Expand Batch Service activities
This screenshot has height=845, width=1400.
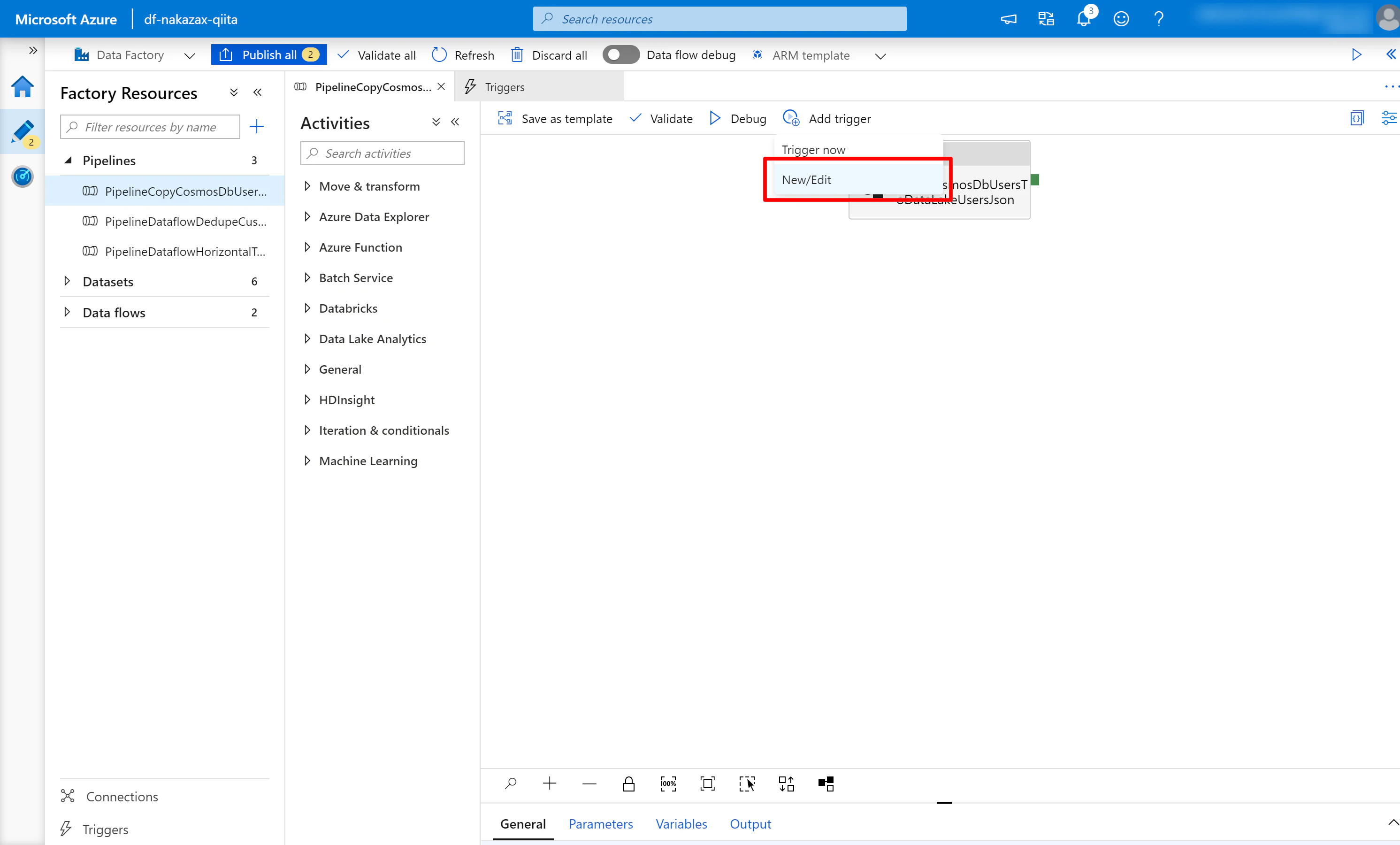(307, 278)
